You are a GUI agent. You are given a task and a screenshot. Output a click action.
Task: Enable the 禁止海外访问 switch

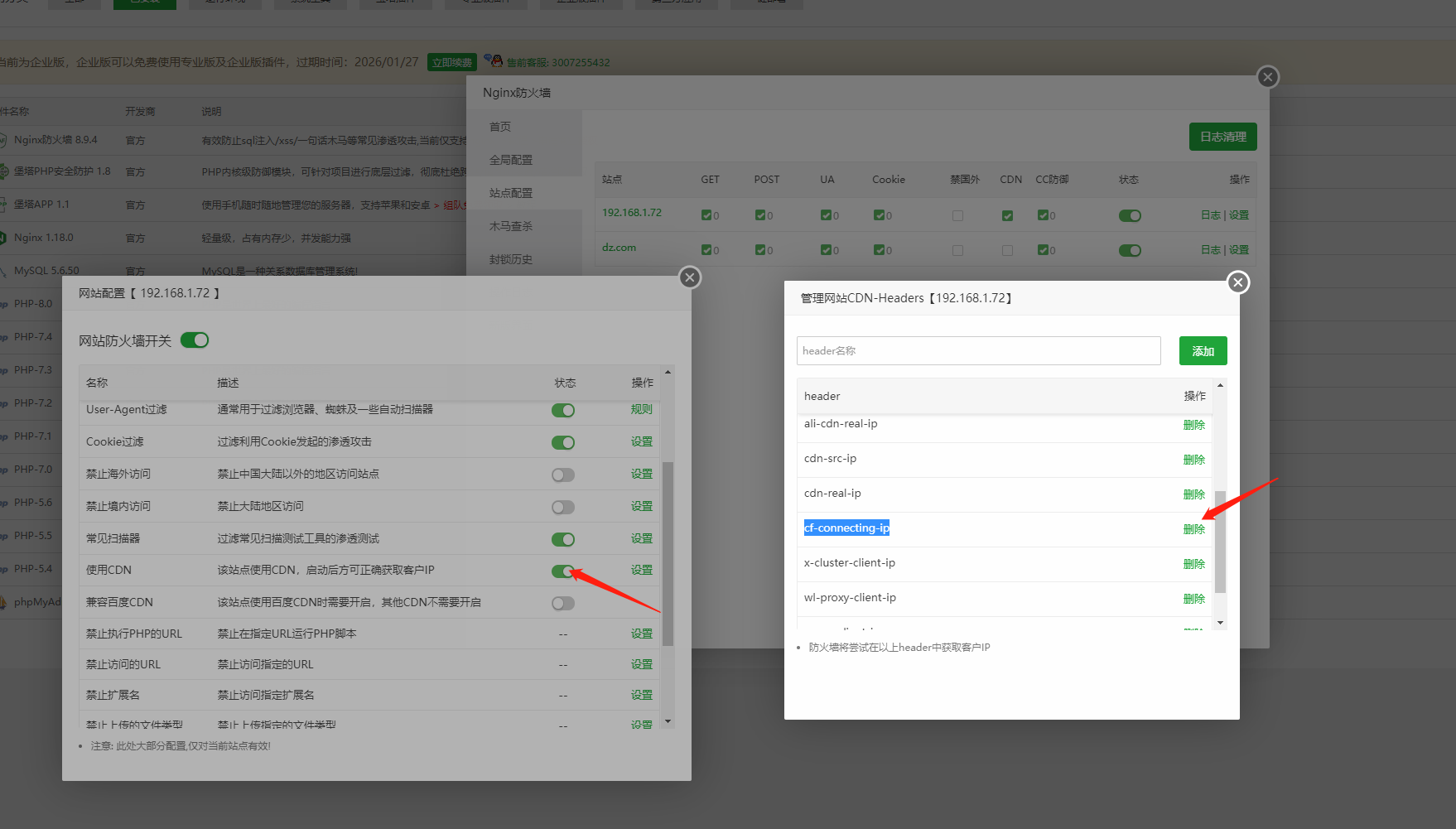[563, 475]
